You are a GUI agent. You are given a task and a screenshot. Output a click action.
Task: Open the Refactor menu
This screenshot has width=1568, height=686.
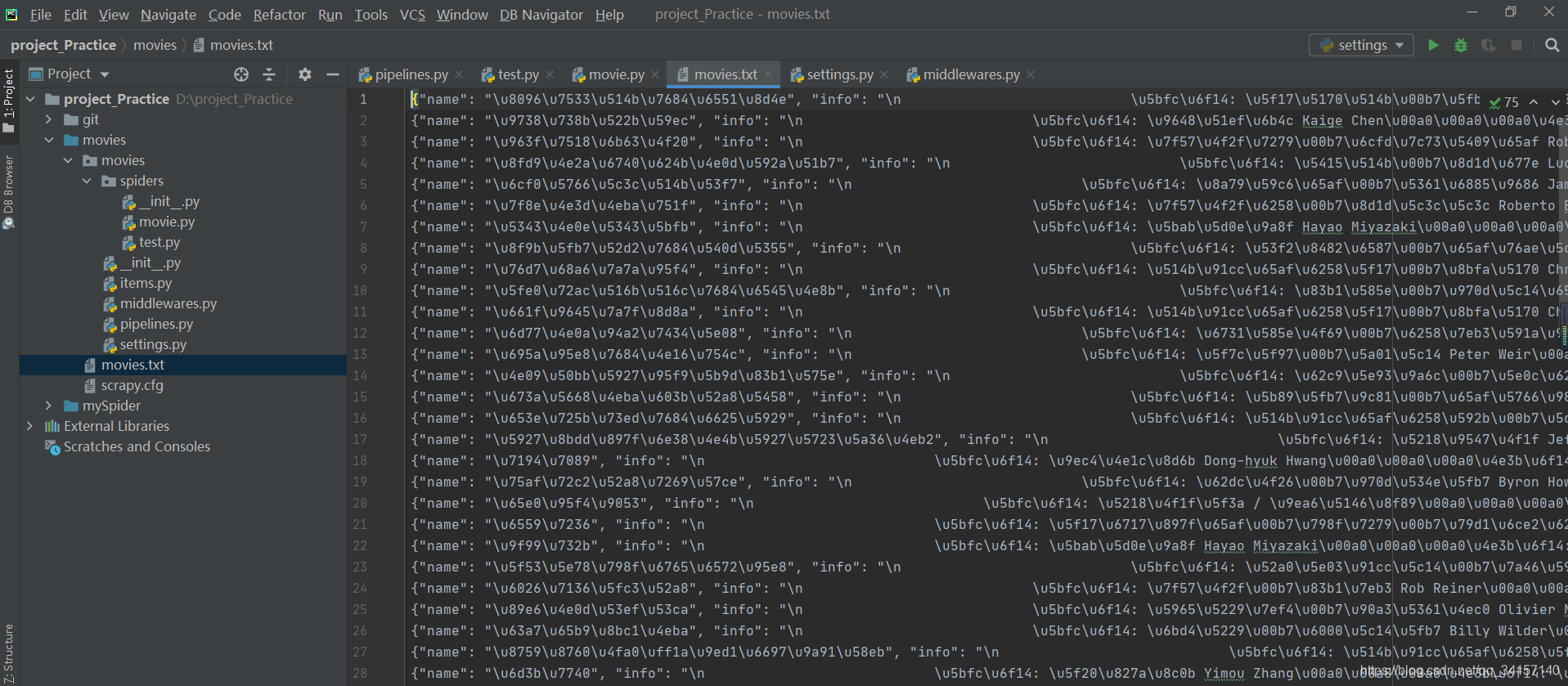click(279, 15)
